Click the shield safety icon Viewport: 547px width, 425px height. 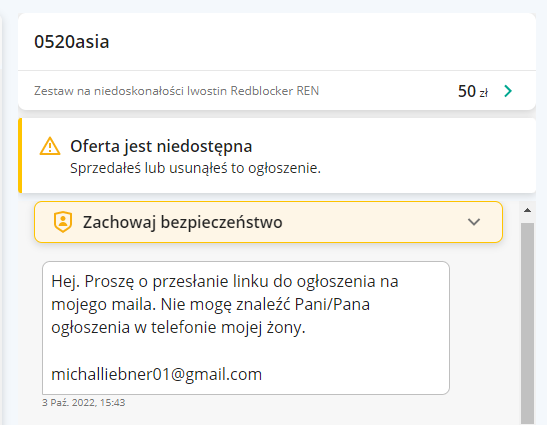[63, 222]
